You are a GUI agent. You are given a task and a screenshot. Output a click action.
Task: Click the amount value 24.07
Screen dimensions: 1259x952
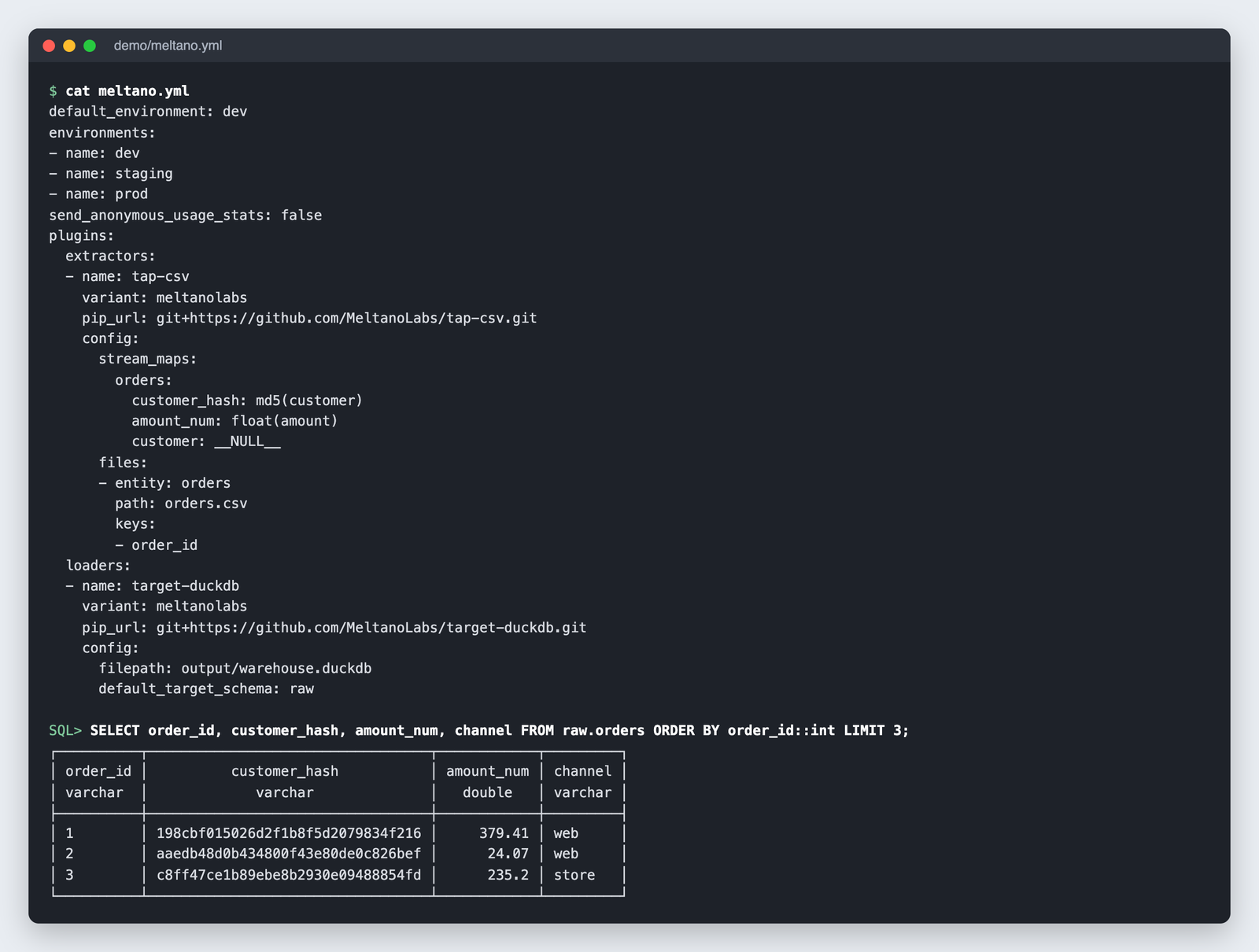point(508,854)
